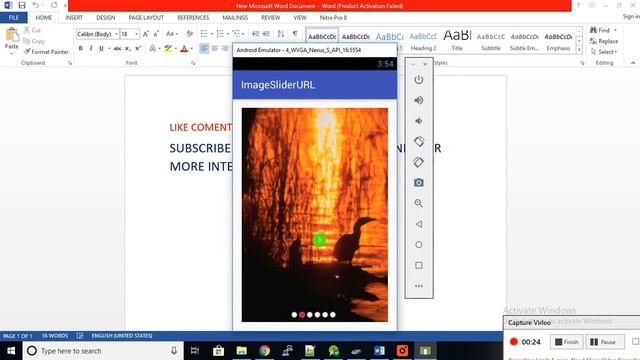Open Text Effects and Typography

(x=153, y=49)
